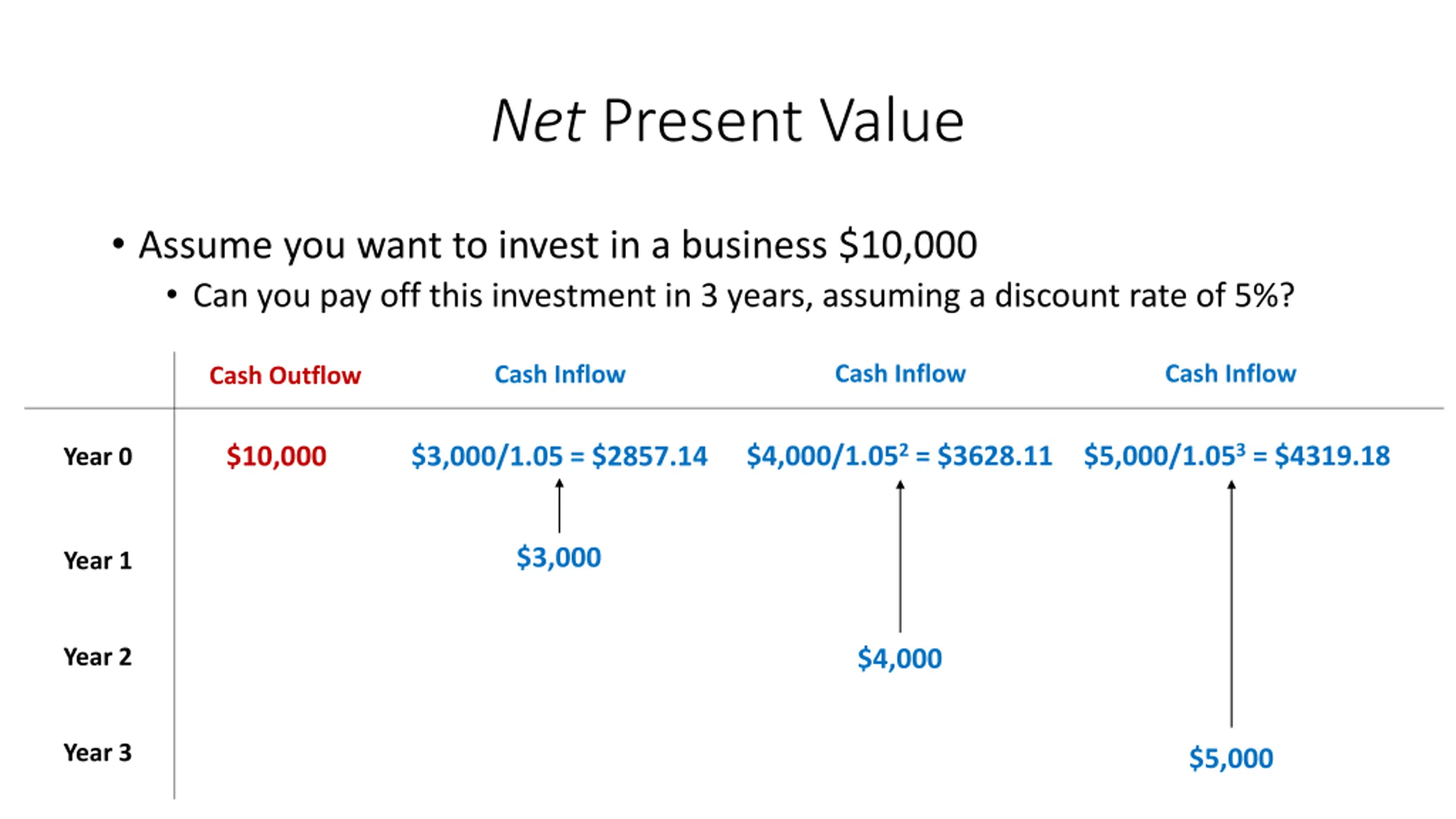Select the red Cash Outflow header
The height and width of the screenshot is (819, 1456).
click(x=285, y=375)
